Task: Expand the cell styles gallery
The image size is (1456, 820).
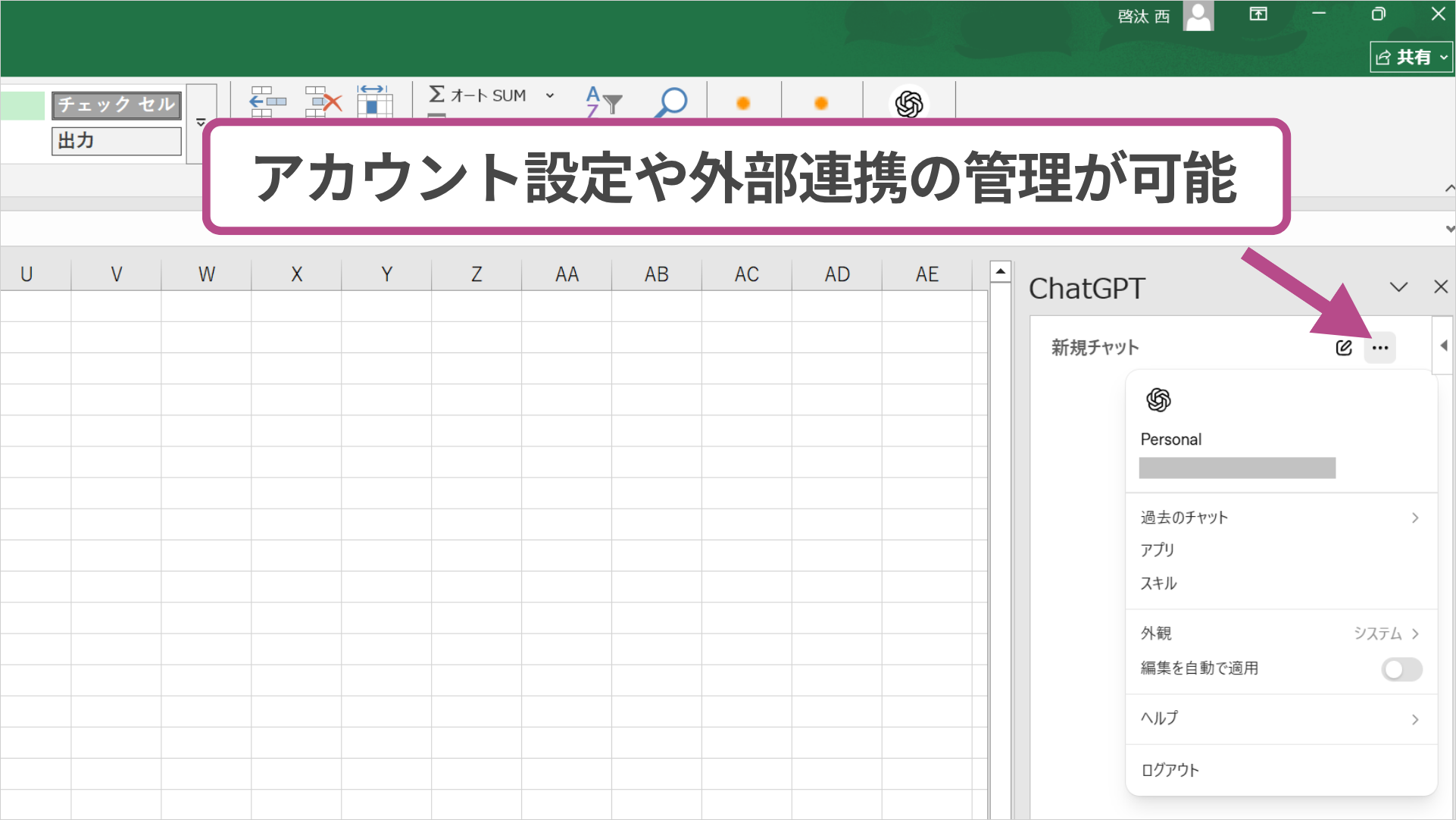Action: [202, 122]
